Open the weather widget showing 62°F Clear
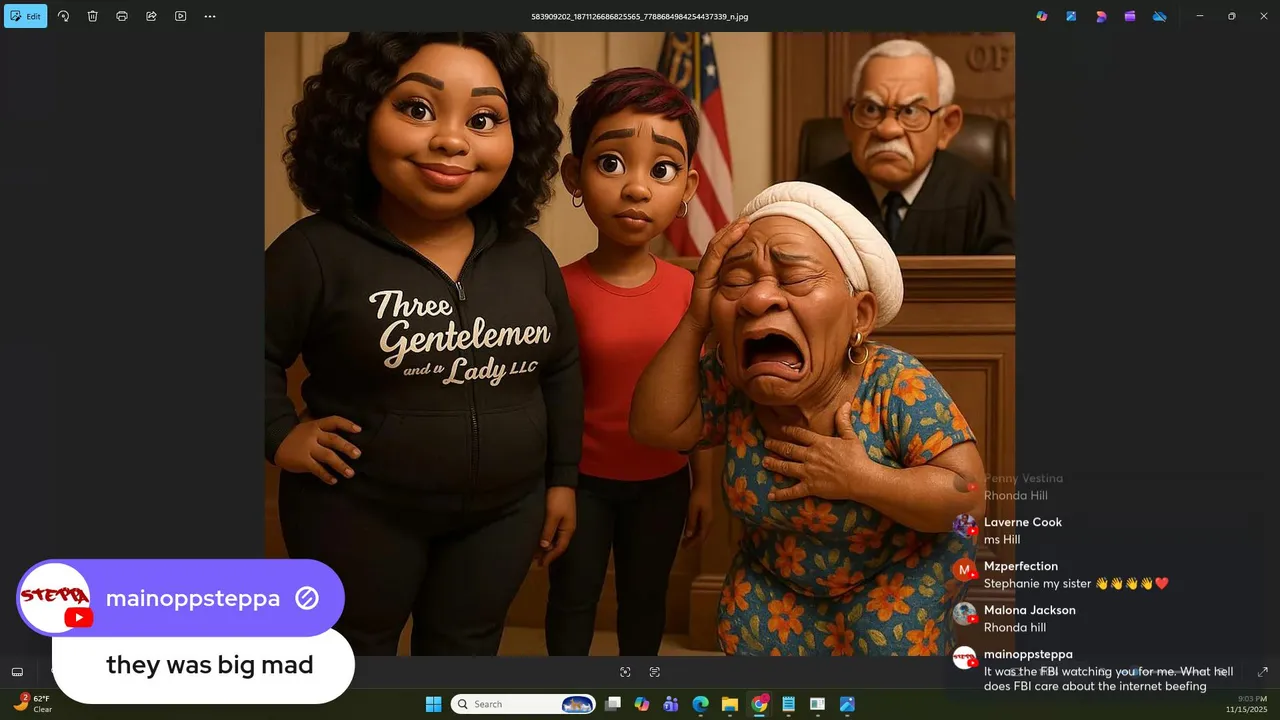1280x720 pixels. click(x=32, y=704)
